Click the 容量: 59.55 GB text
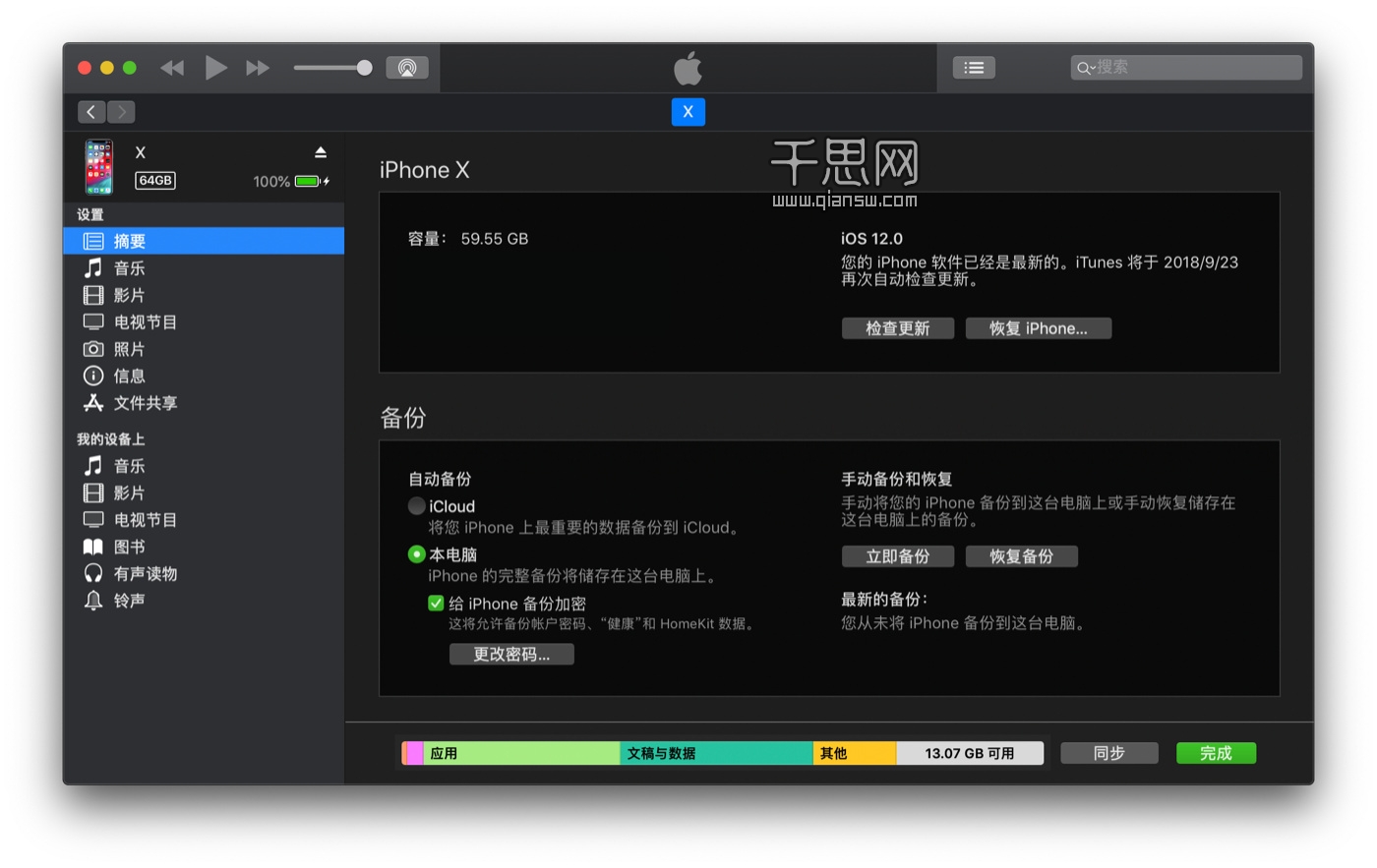This screenshot has height=868, width=1377. tap(468, 239)
